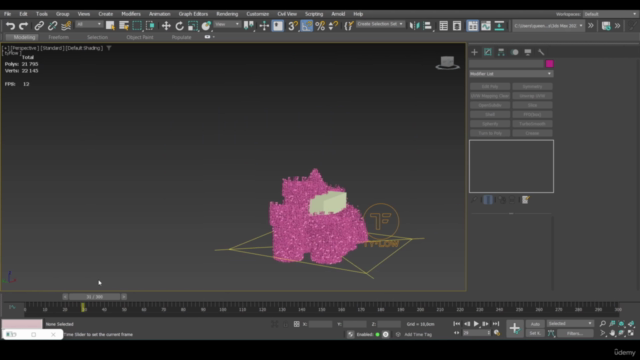
Task: Go to the start frame button
Action: [x=456, y=324]
